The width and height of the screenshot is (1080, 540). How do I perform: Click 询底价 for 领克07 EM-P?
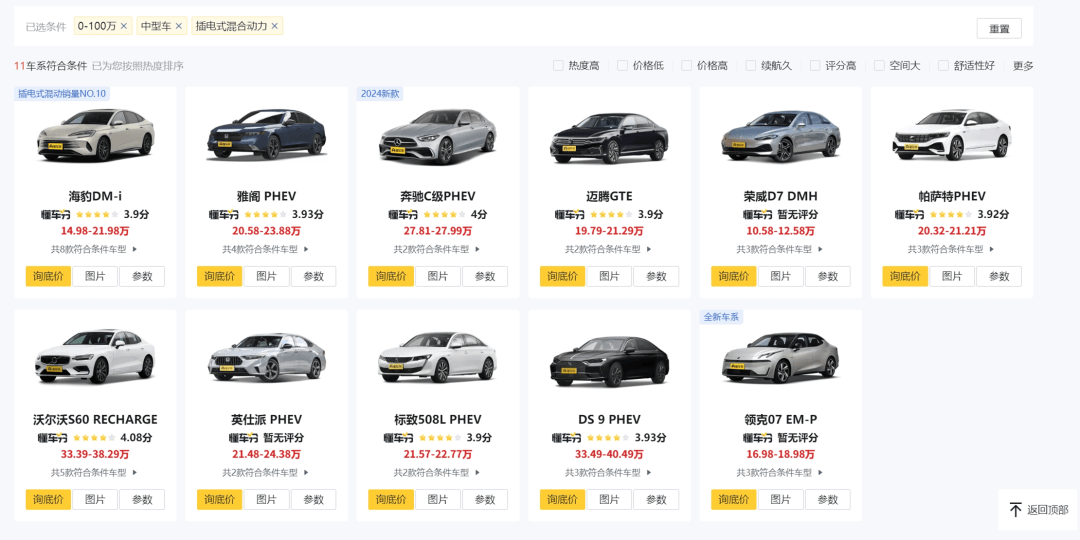pyautogui.click(x=734, y=499)
